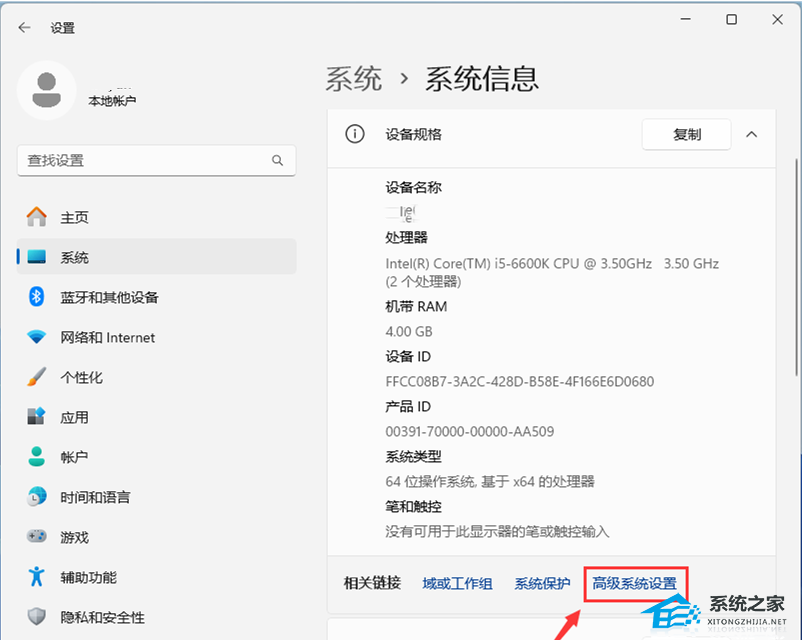The height and width of the screenshot is (640, 802).
Task: Click the search magnifier icon
Action: click(278, 160)
